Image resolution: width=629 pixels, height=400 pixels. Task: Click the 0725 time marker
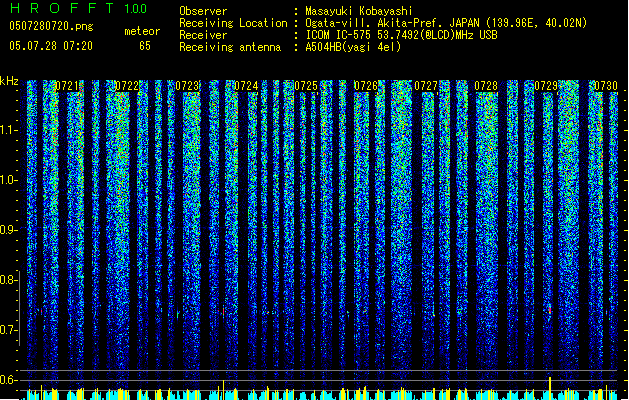306,86
